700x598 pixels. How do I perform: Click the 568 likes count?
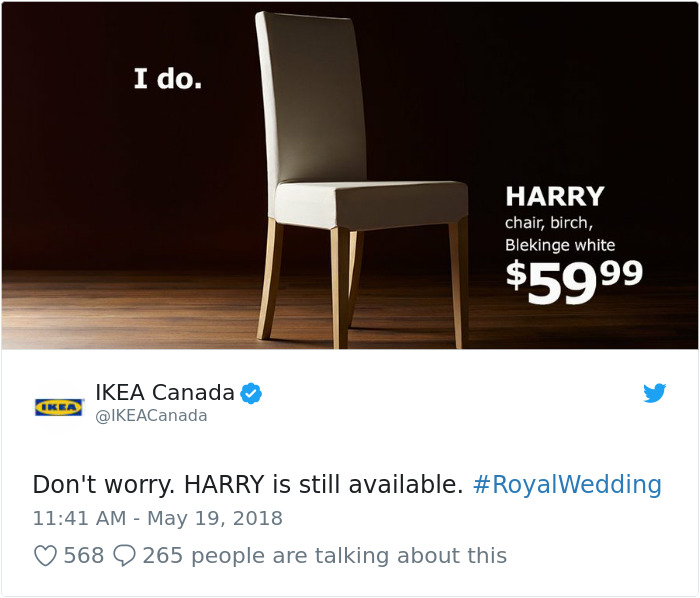coord(84,556)
